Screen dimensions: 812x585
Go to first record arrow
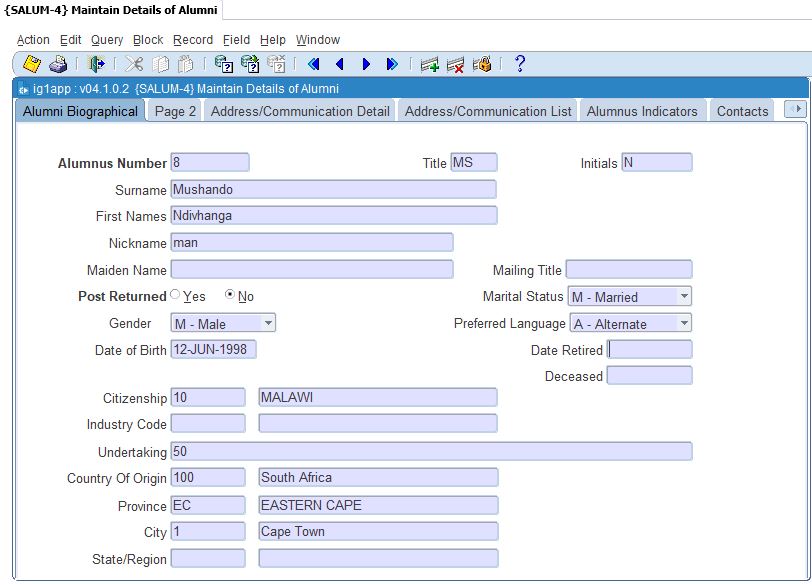tap(313, 64)
